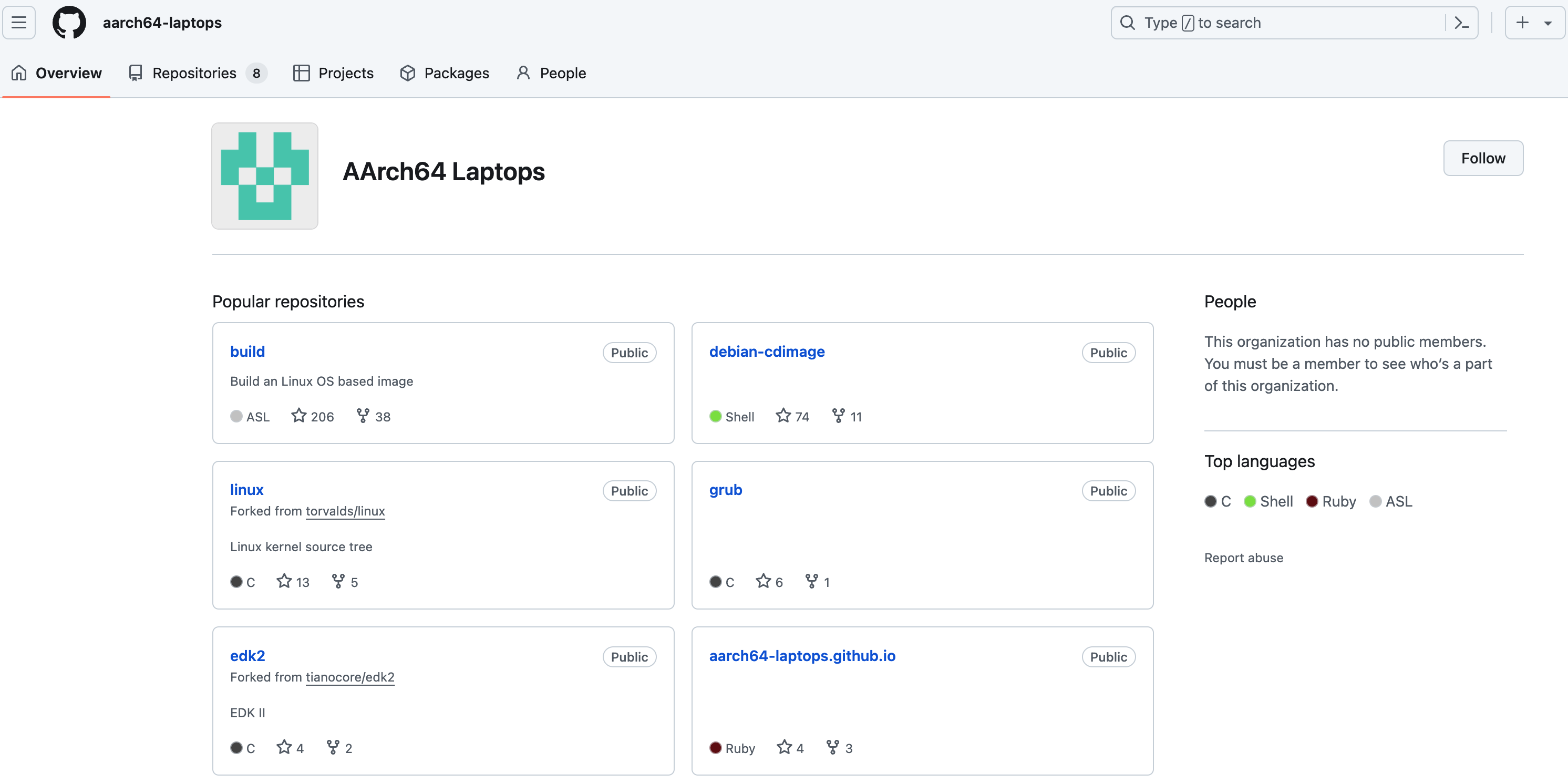Open the Projects tab
The image size is (1568, 784).
[333, 73]
